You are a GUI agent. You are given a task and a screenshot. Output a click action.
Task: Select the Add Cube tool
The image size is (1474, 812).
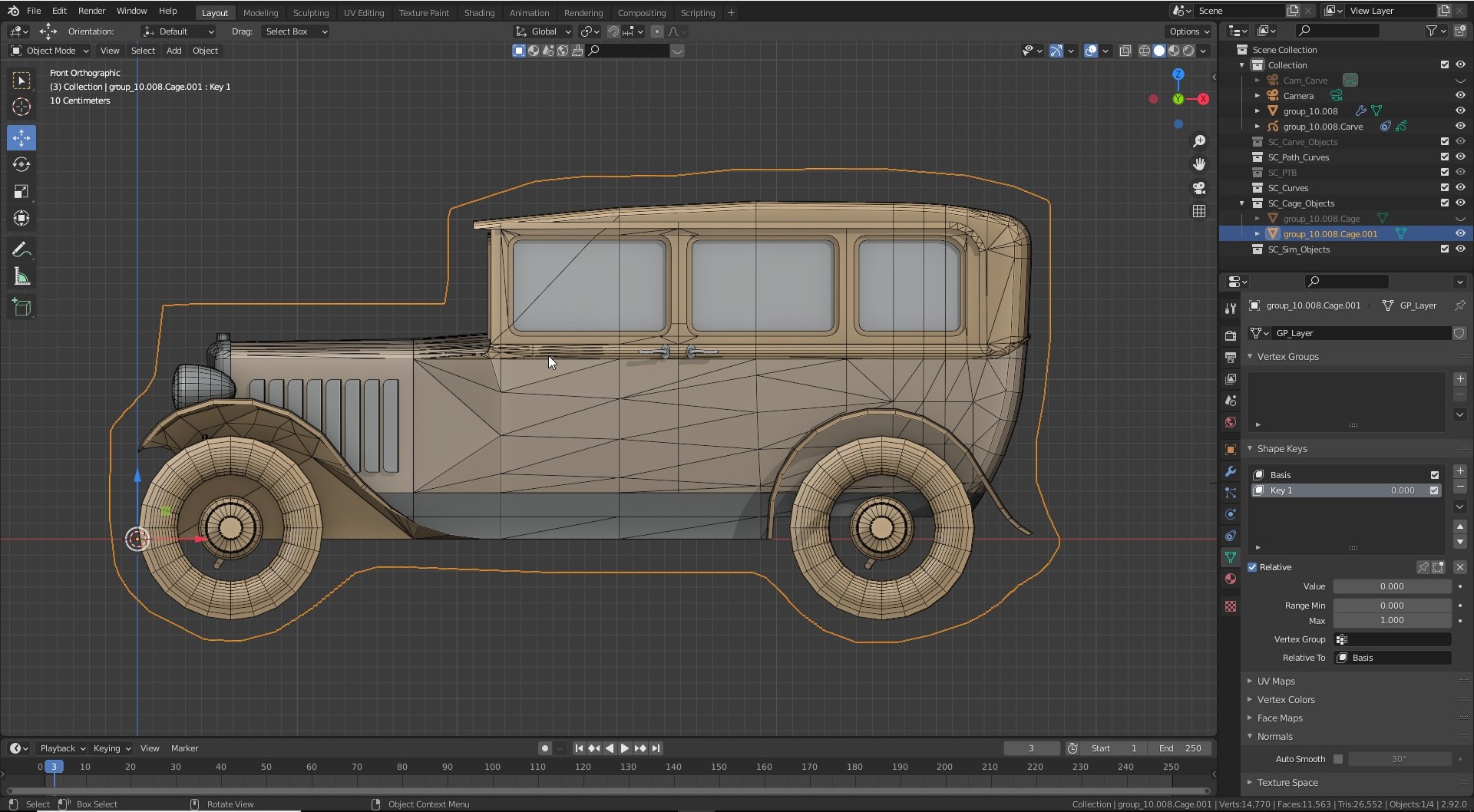(x=21, y=308)
